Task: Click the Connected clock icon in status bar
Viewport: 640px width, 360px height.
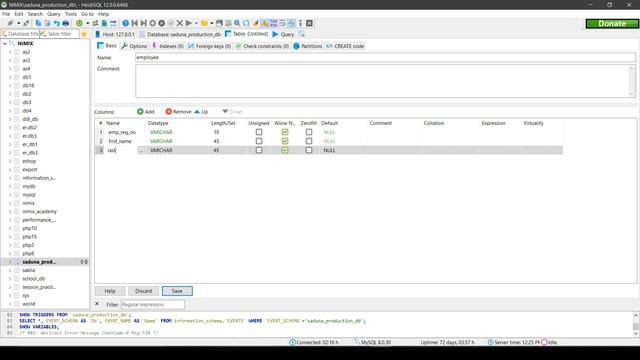Action: (292, 342)
